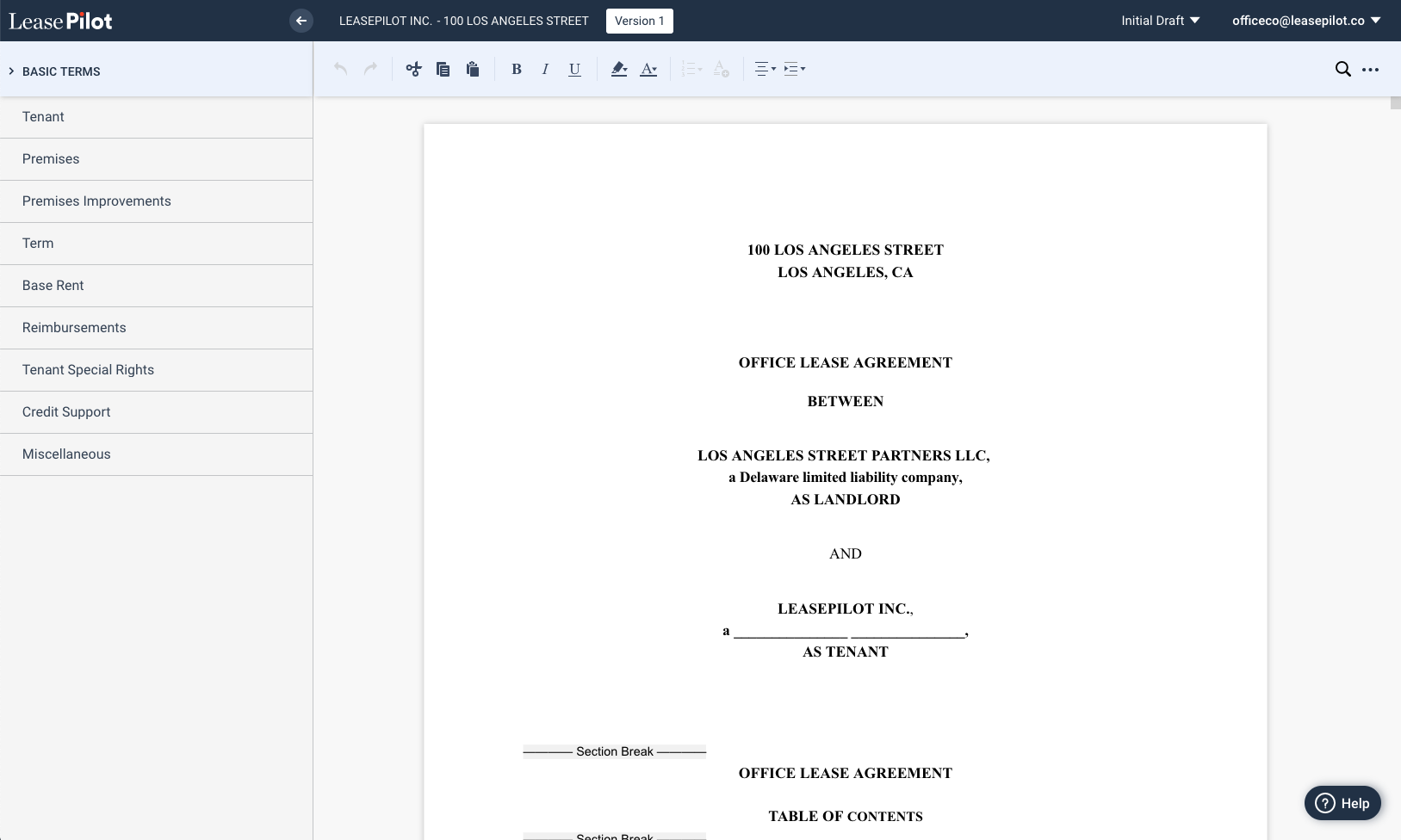This screenshot has width=1401, height=840.
Task: Toggle underline formatting
Action: pyautogui.click(x=573, y=69)
